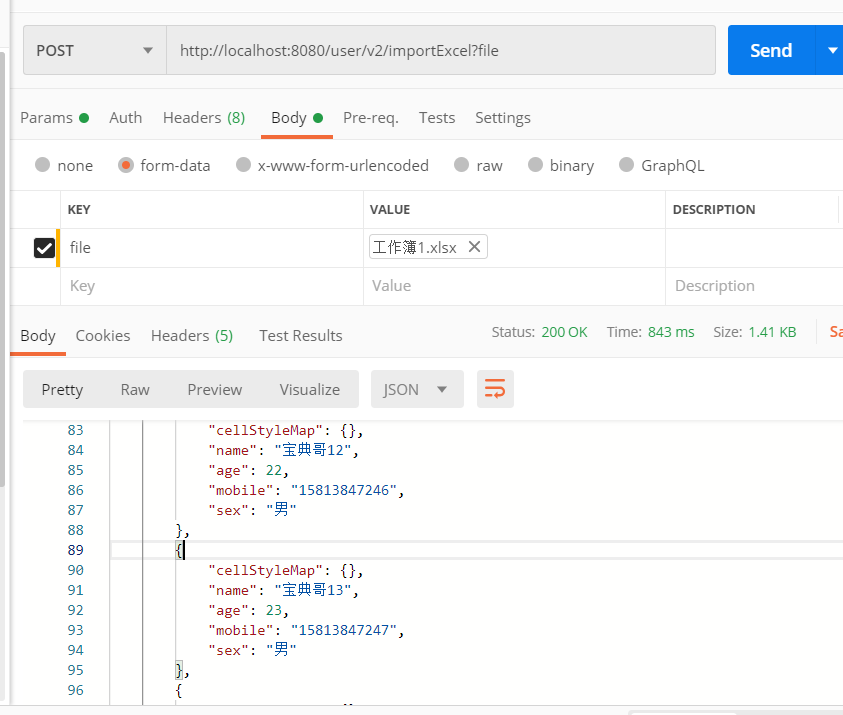Image resolution: width=843 pixels, height=715 pixels.
Task: Click the DESCRIPTION column header
Action: [714, 210]
